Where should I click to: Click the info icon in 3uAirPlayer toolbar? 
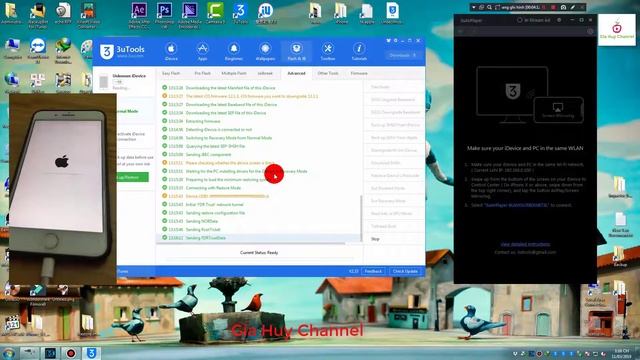coord(590,31)
